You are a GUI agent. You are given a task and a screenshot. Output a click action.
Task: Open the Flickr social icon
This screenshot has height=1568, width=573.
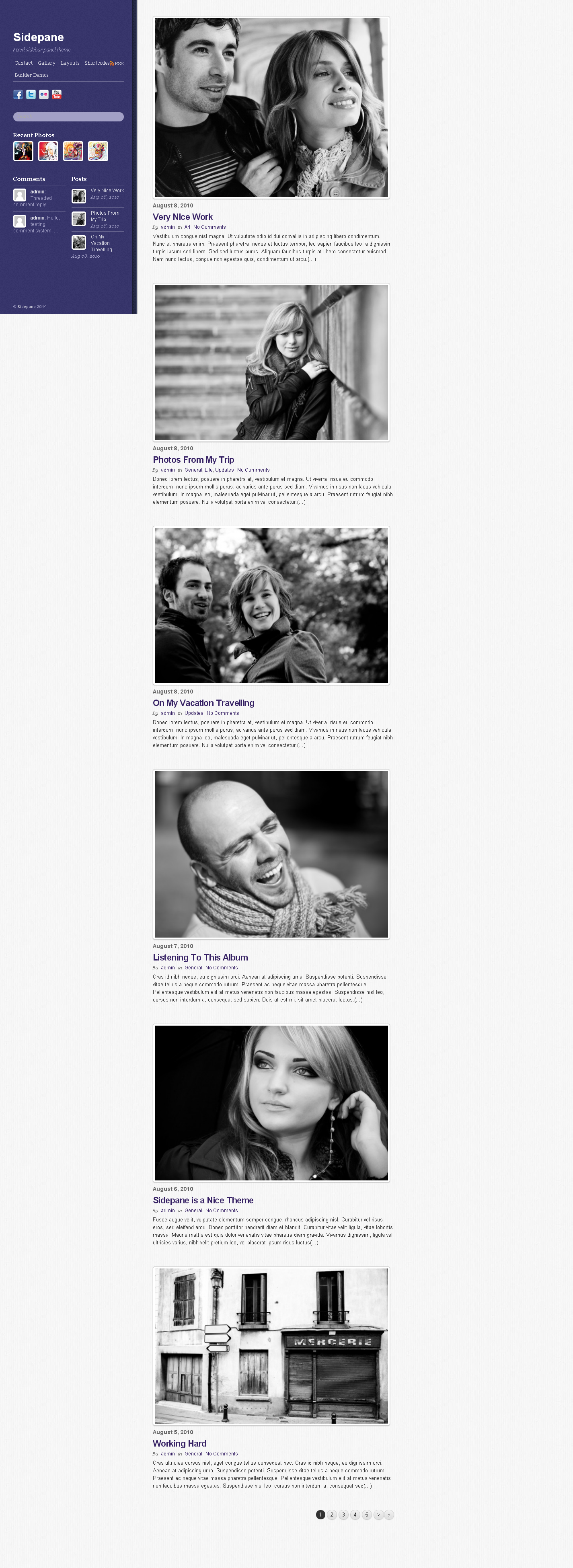(x=44, y=94)
